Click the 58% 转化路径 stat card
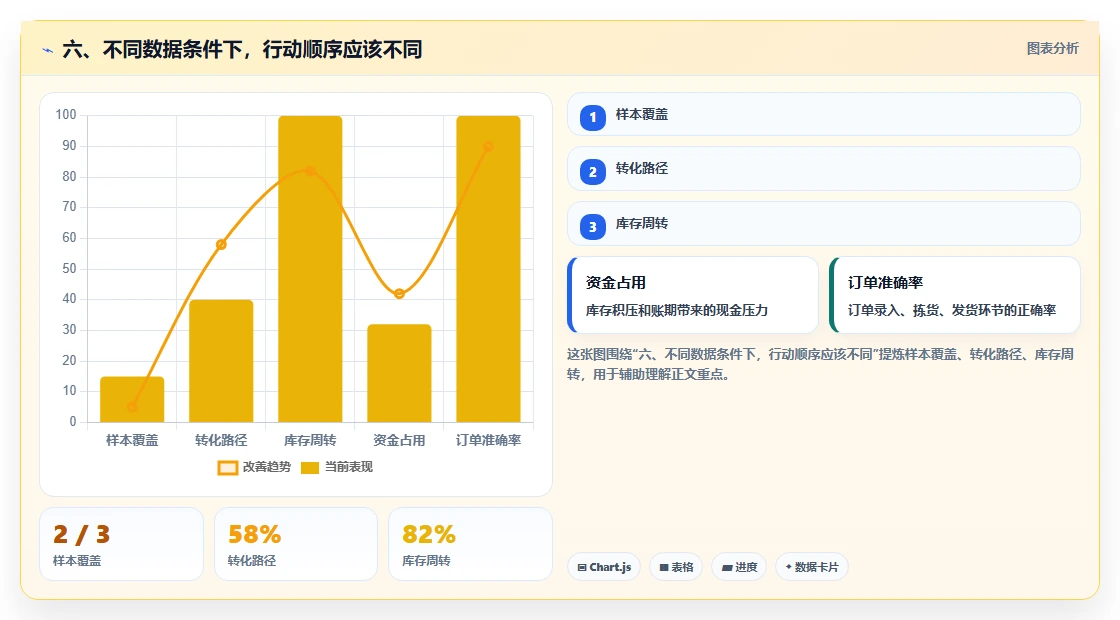 [x=296, y=544]
